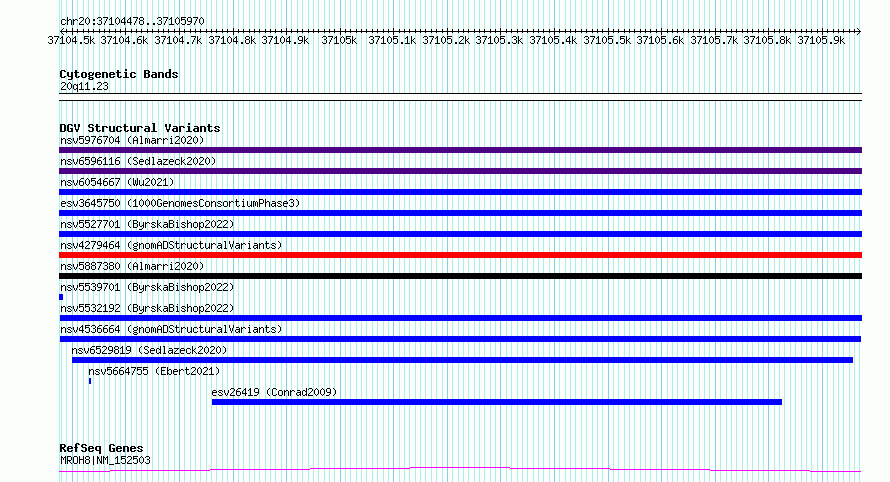Open variant nsv5887380 (Almarri2020) label
The width and height of the screenshot is (890, 482).
132,266
